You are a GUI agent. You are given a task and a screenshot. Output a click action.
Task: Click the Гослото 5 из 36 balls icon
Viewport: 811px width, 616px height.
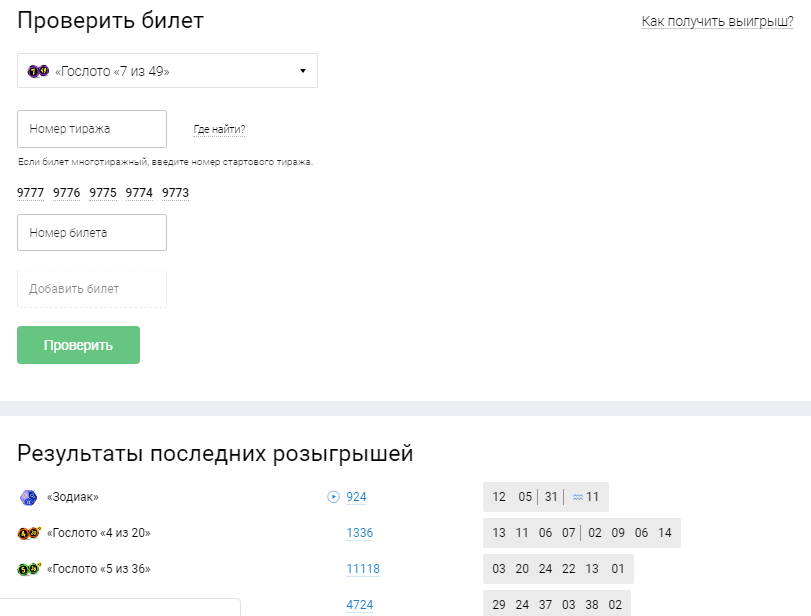coord(29,569)
